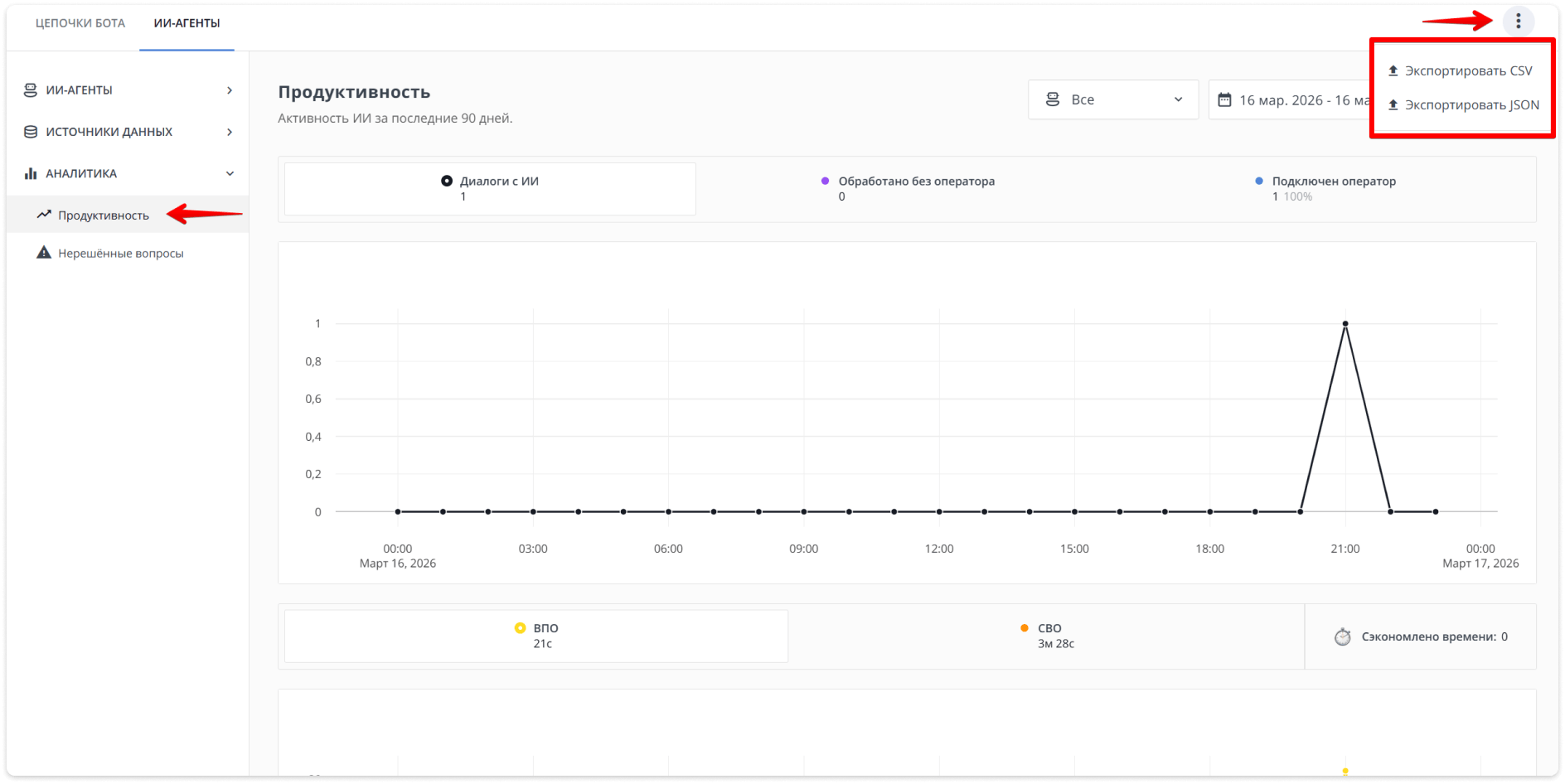1565x784 pixels.
Task: Click the calendar icon in the date picker
Action: [x=1226, y=99]
